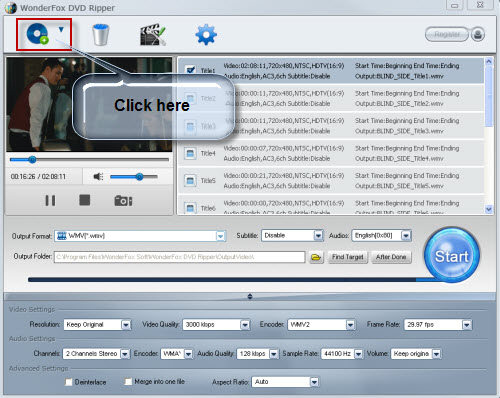
Task: Open the blue gear settings icon
Action: pyautogui.click(x=206, y=34)
